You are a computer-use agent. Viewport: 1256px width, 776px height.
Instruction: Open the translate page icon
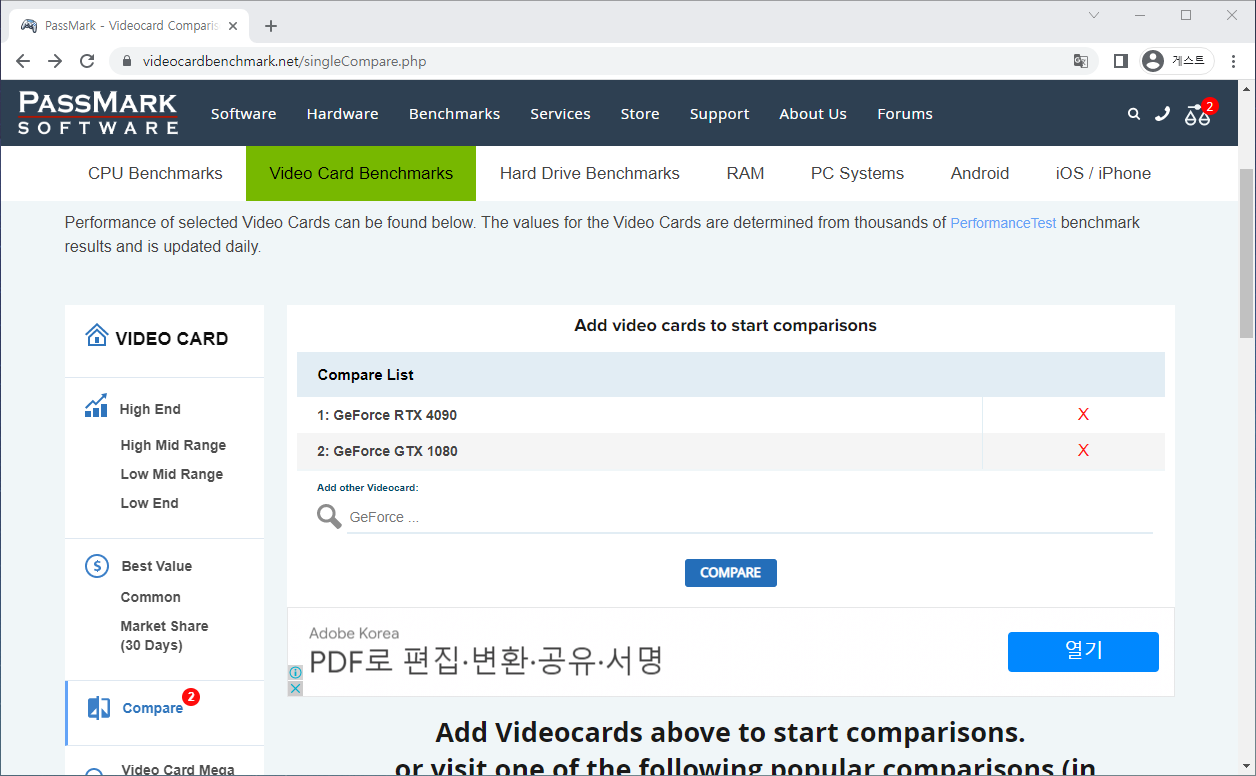1081,61
